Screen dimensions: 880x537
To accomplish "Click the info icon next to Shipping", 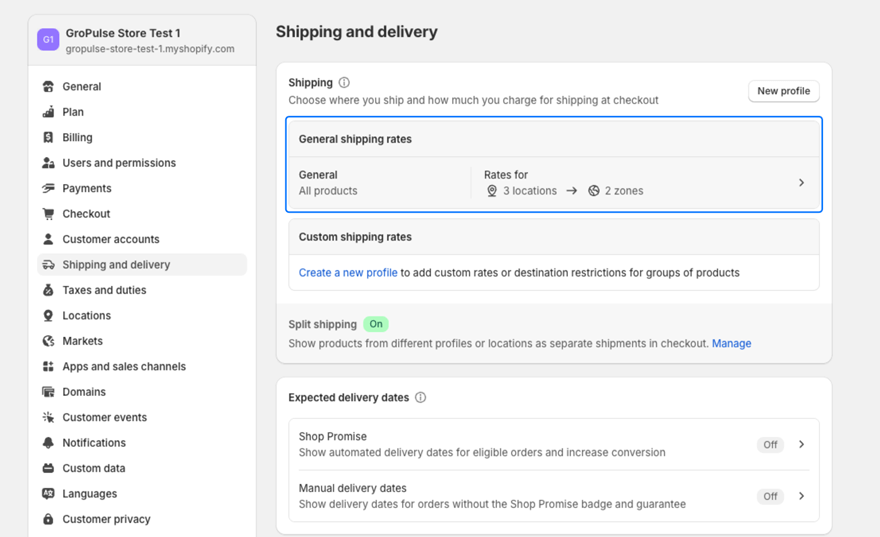I will (x=344, y=83).
